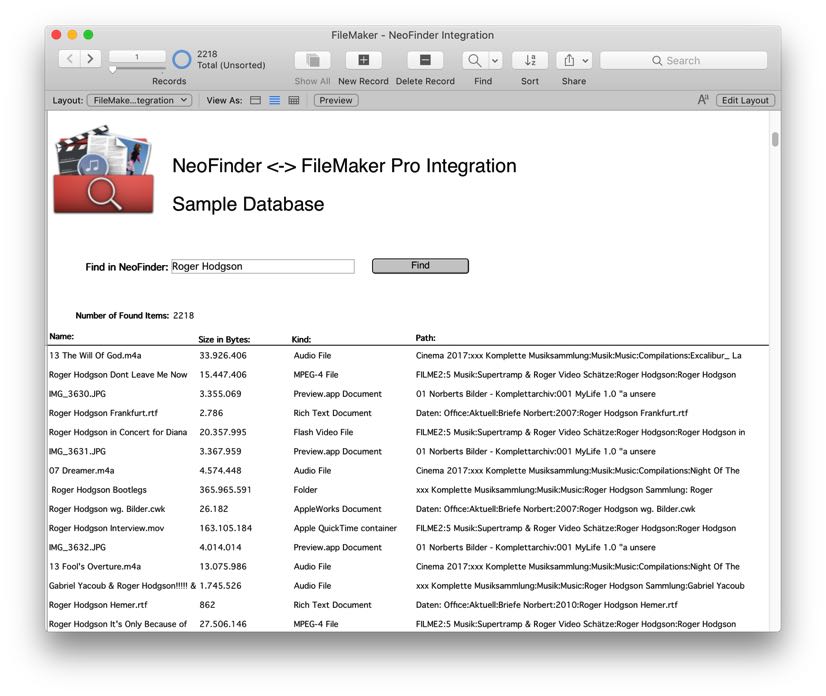
Task: Click the 'Name:' column header
Action: [62, 336]
